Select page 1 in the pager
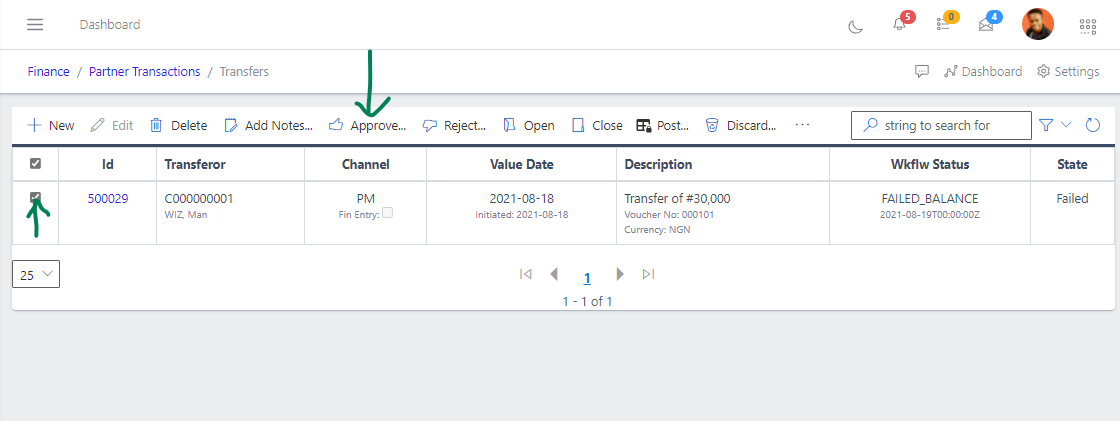1120x421 pixels. coord(587,279)
